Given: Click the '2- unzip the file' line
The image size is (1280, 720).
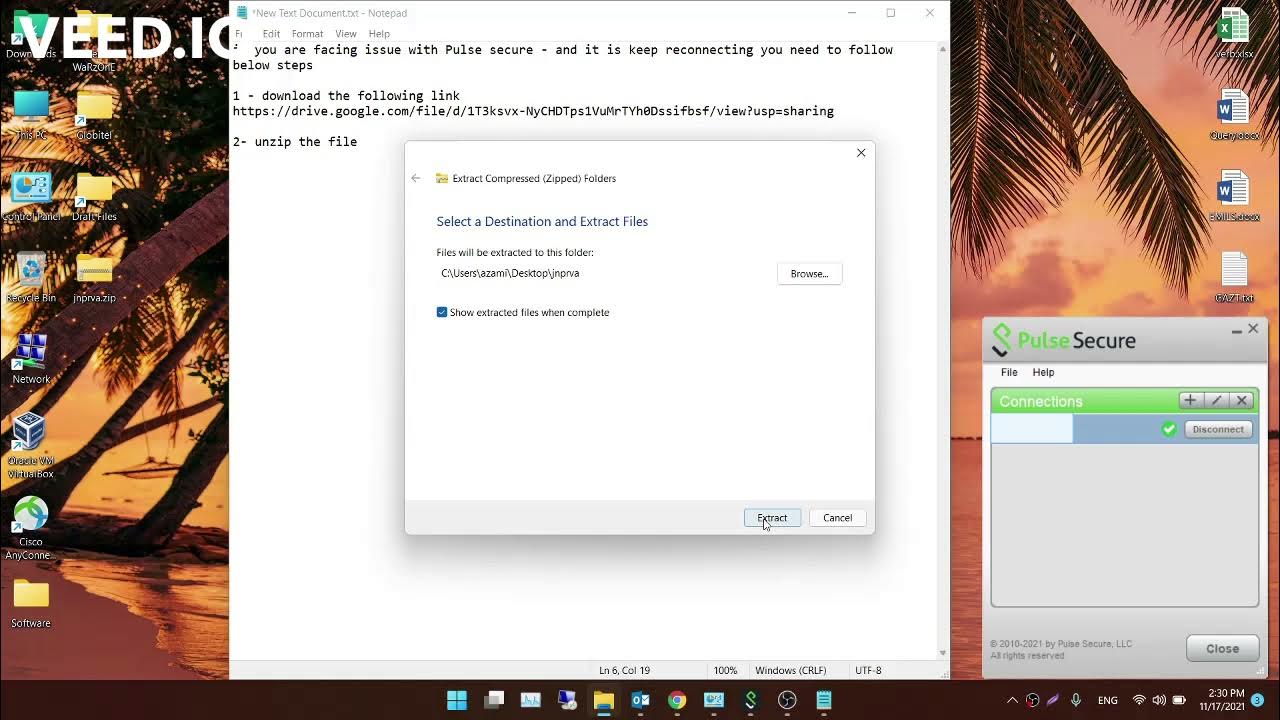Looking at the screenshot, I should [295, 142].
